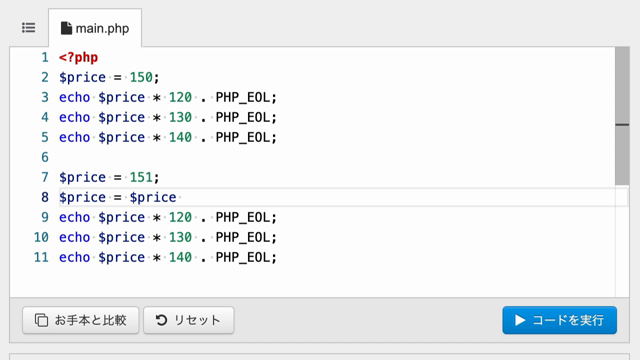Click the number 130 on line 10
The width and height of the screenshot is (640, 360).
[180, 238]
